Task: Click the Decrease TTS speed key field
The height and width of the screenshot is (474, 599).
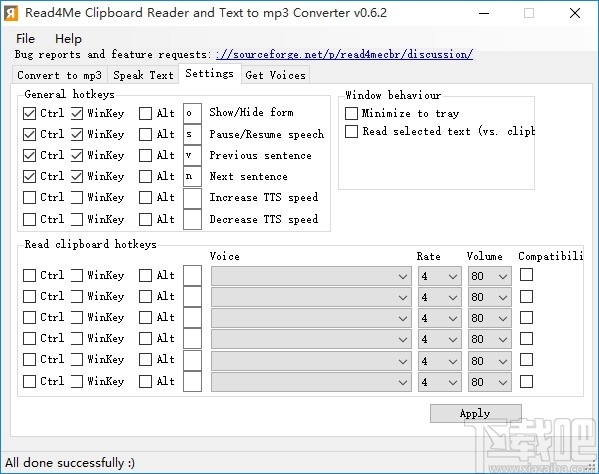Action: (192, 219)
